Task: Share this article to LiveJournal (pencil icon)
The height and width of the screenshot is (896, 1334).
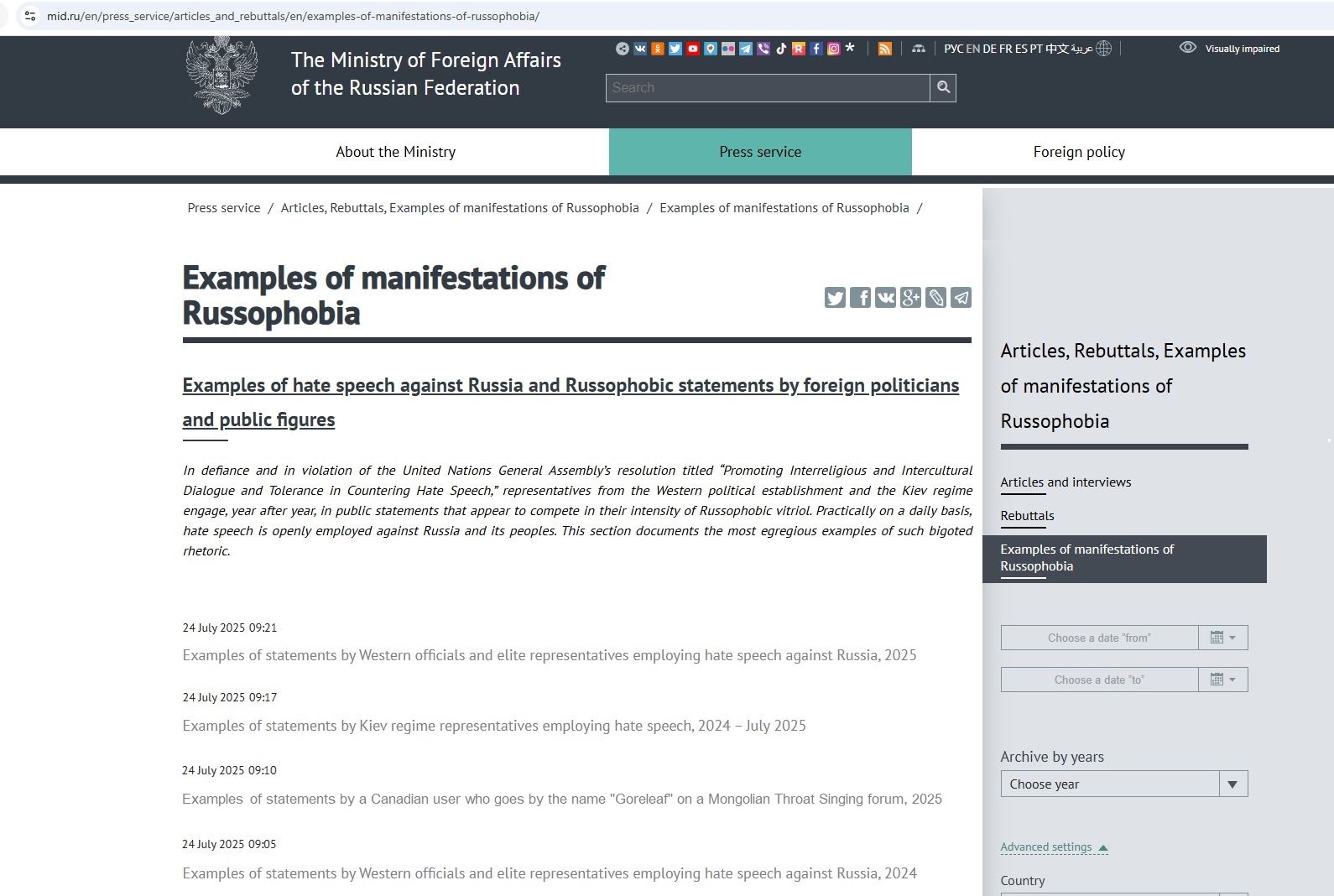Action: tap(935, 298)
